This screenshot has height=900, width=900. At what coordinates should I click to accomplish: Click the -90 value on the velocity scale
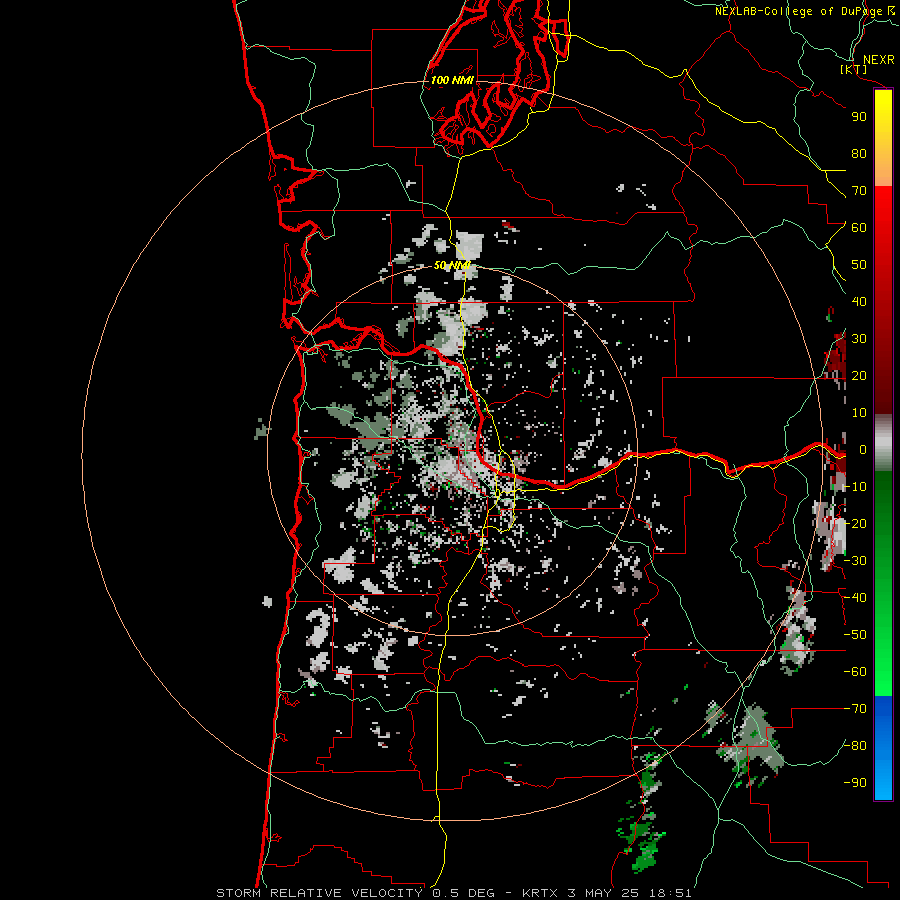tap(855, 783)
